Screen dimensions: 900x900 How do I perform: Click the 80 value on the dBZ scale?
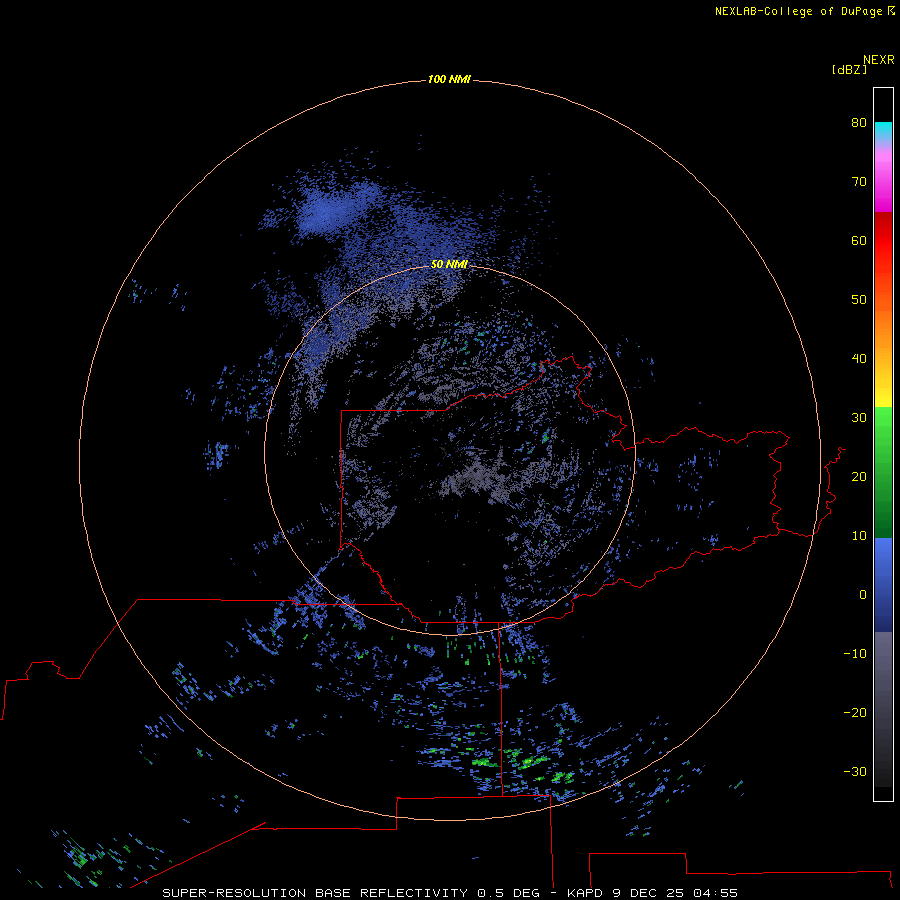pyautogui.click(x=859, y=122)
